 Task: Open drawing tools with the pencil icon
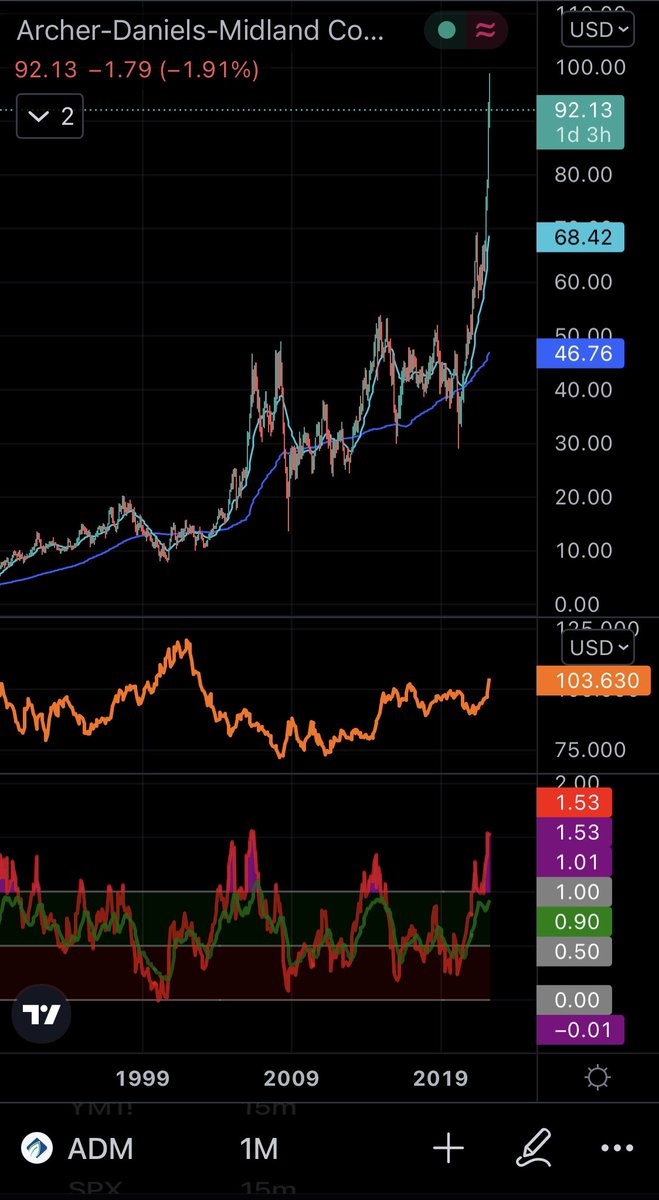535,1149
